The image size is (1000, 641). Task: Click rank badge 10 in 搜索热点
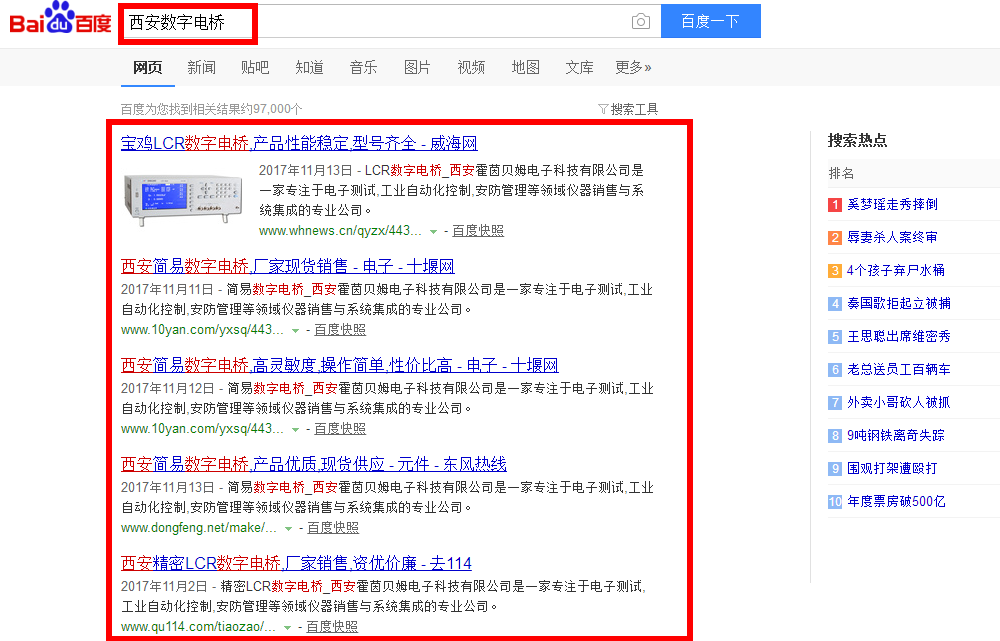[835, 502]
